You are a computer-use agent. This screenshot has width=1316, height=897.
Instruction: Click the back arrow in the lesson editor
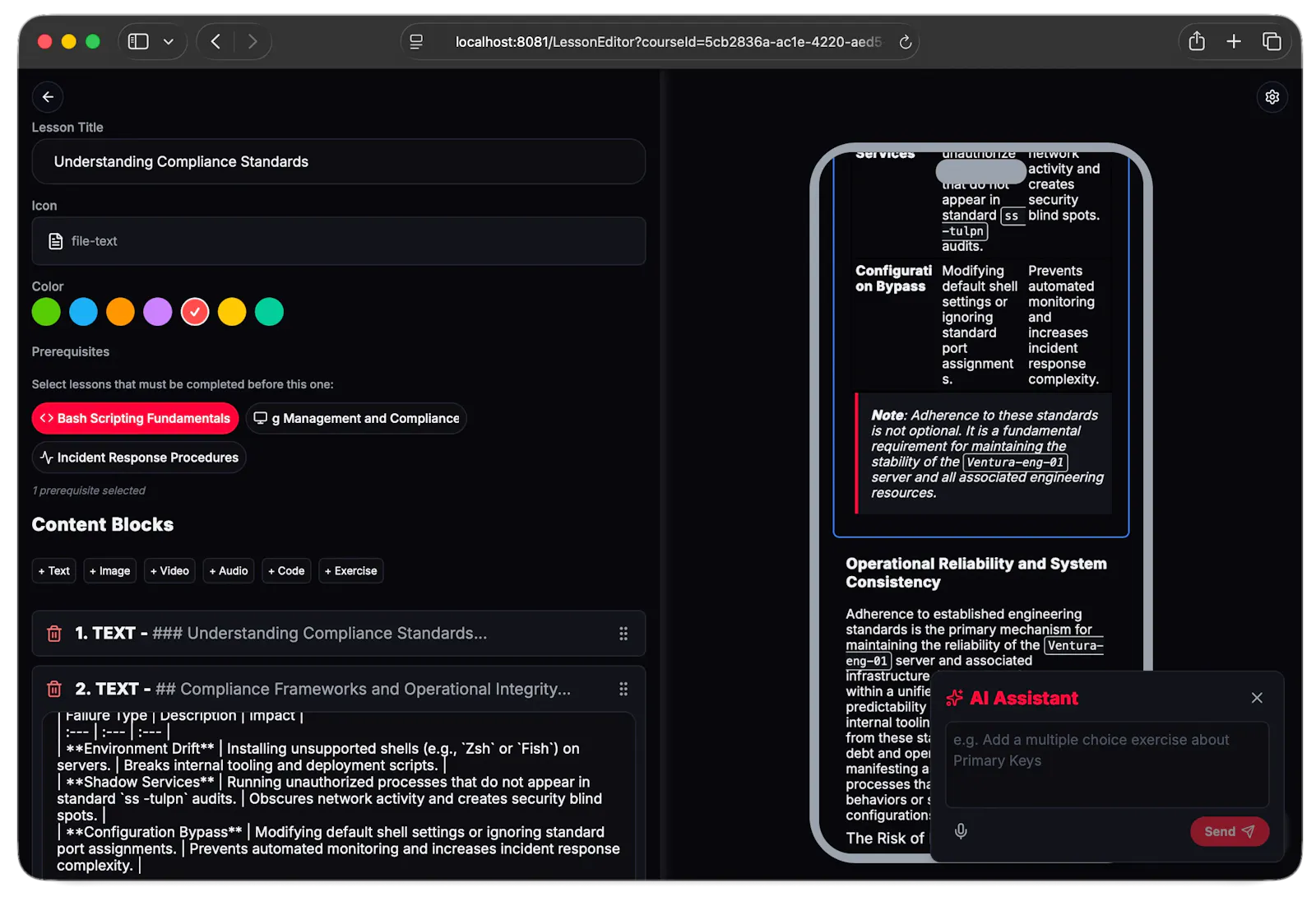coord(48,97)
